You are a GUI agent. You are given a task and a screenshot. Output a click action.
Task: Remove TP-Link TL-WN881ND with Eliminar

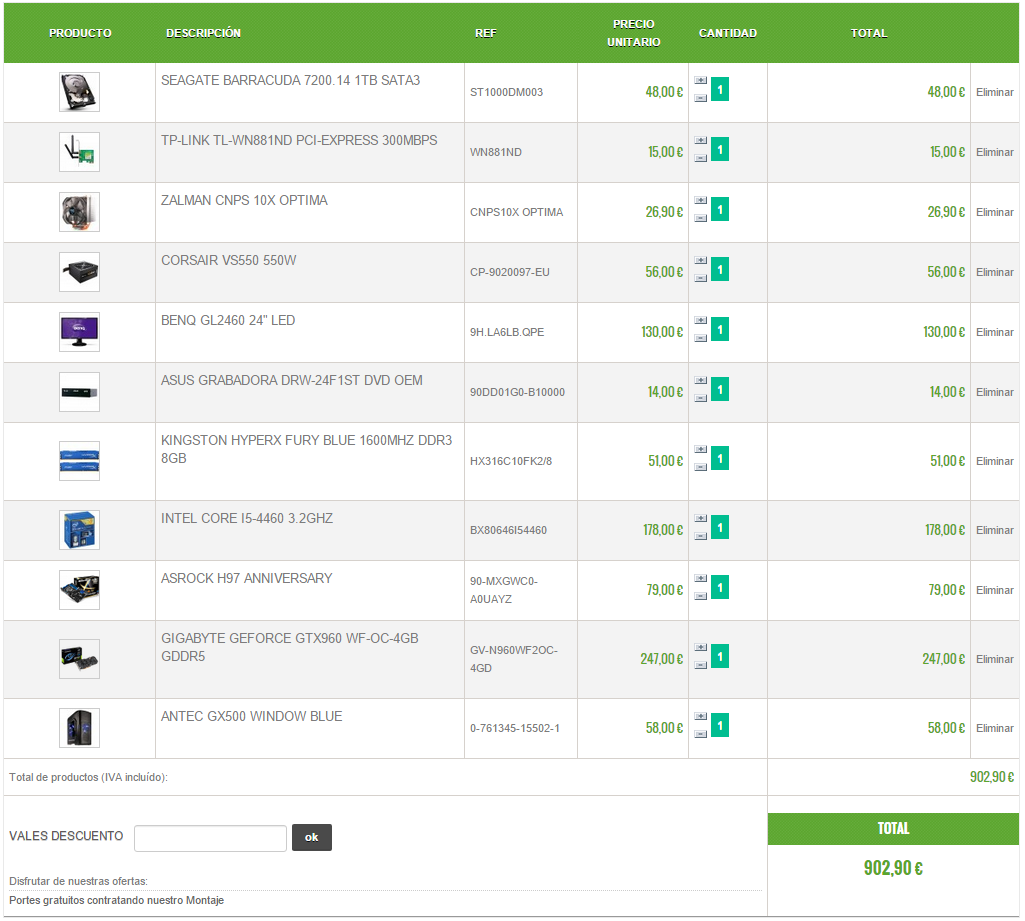(x=994, y=153)
